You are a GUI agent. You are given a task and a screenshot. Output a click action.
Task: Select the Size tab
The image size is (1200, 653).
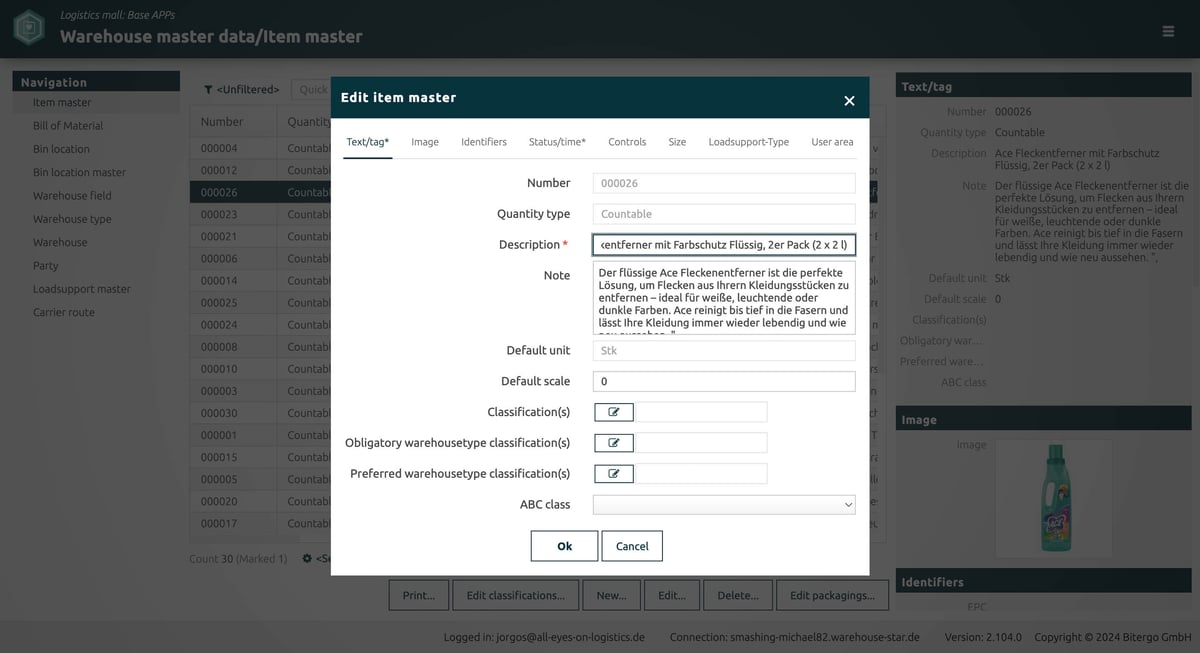pos(677,142)
